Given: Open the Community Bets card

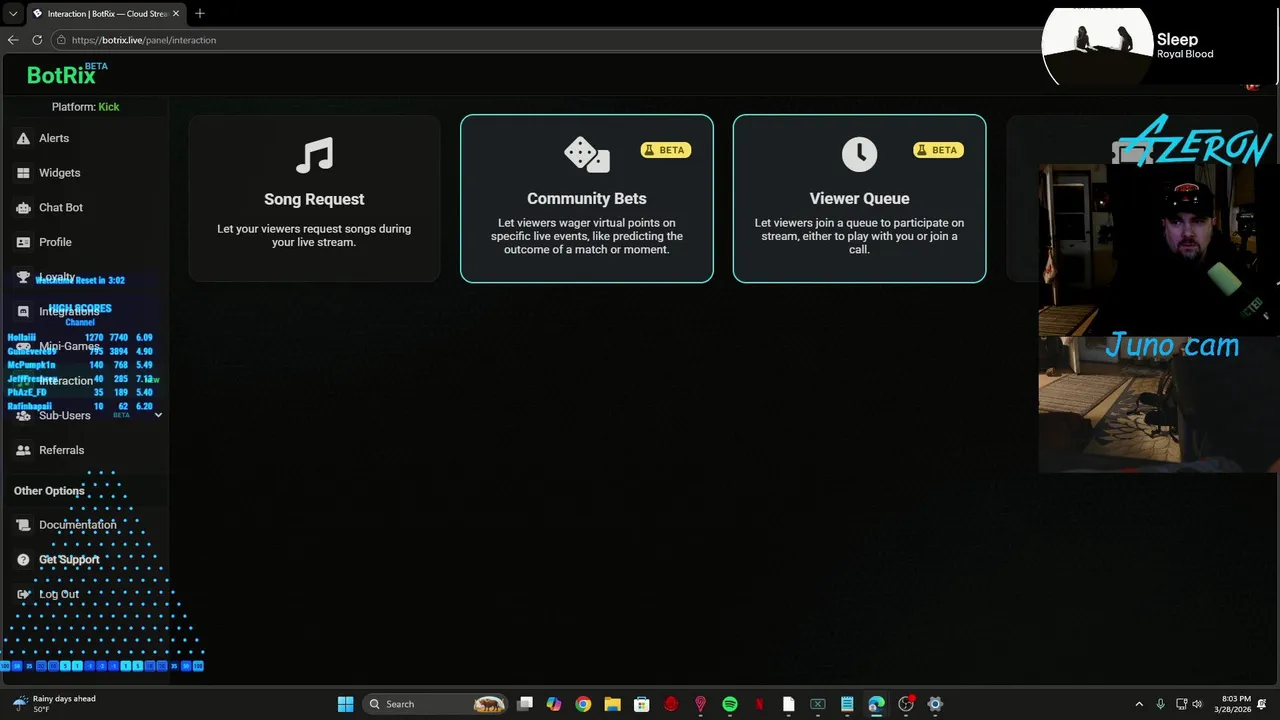Looking at the screenshot, I should click(x=587, y=198).
